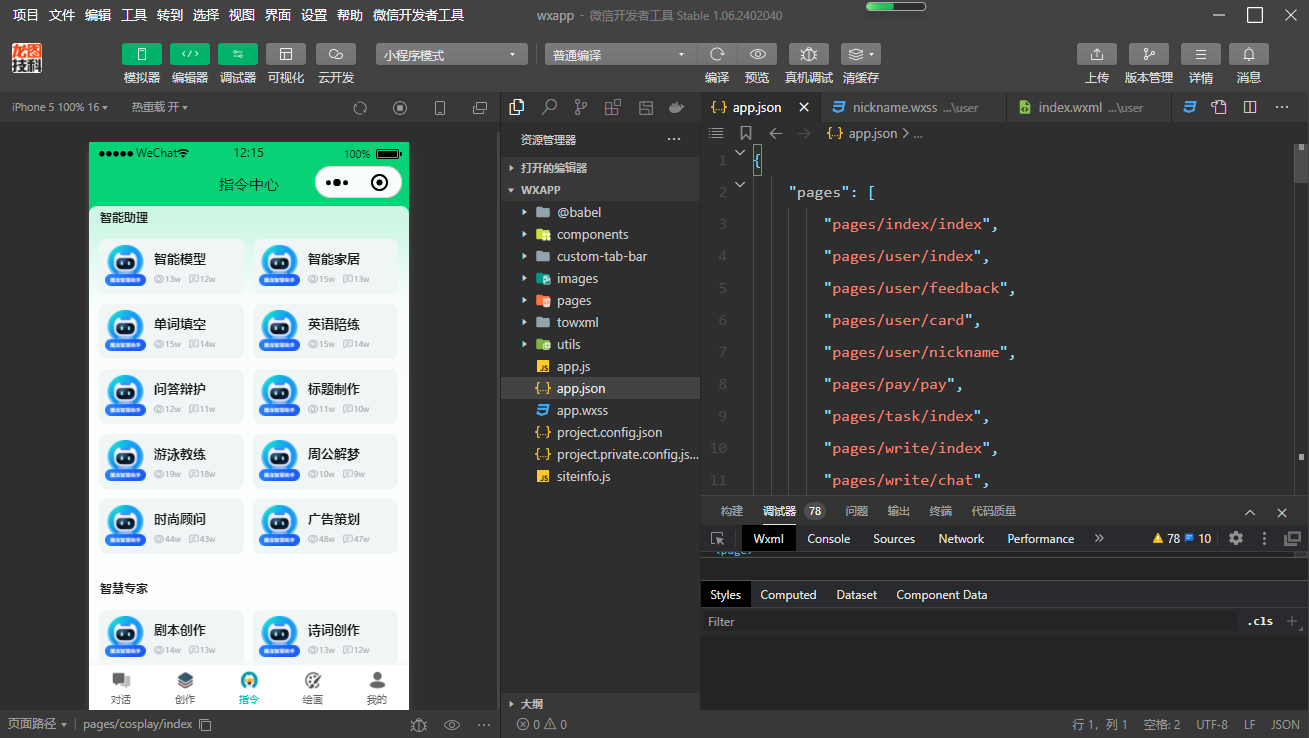The image size is (1309, 738).
Task: Open the app.wxss file
Action: 600,410
